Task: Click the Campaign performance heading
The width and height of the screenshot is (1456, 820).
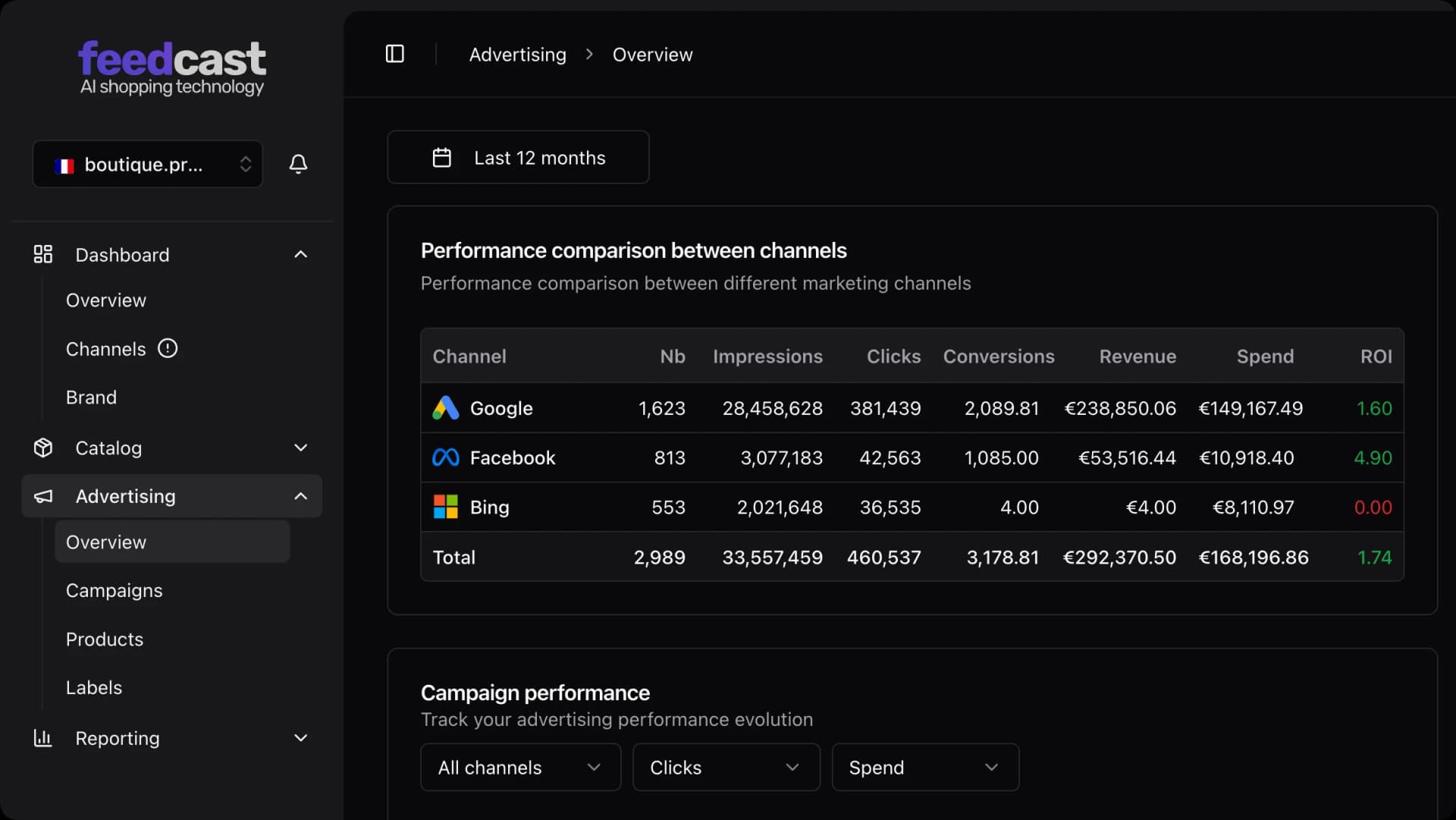Action: [x=535, y=693]
